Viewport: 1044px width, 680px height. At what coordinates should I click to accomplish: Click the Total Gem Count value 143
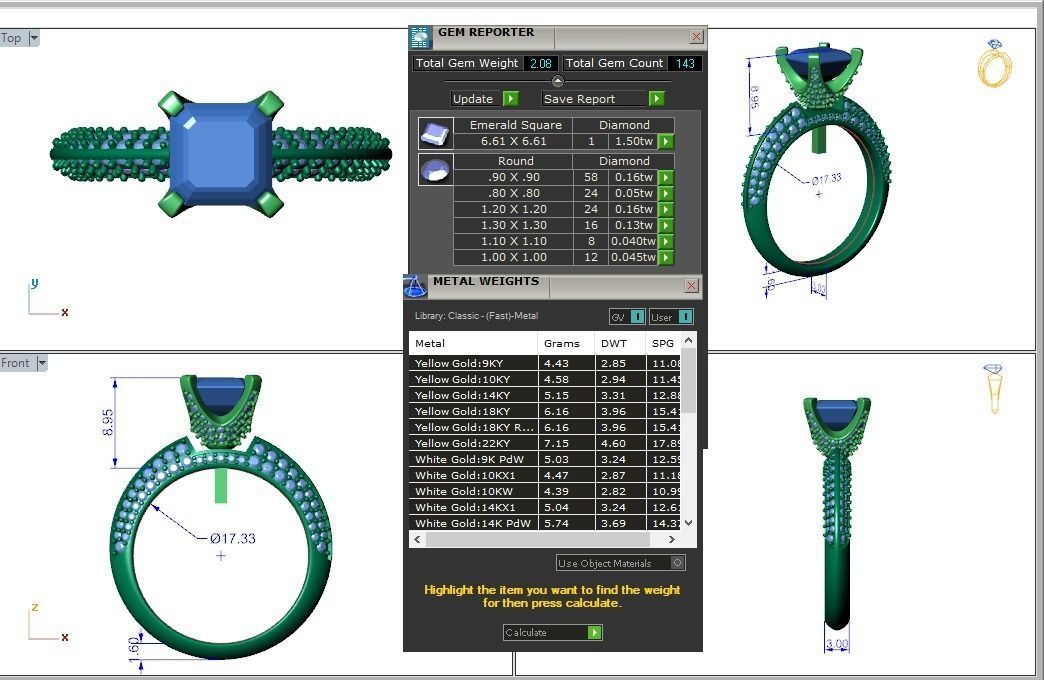[x=685, y=63]
